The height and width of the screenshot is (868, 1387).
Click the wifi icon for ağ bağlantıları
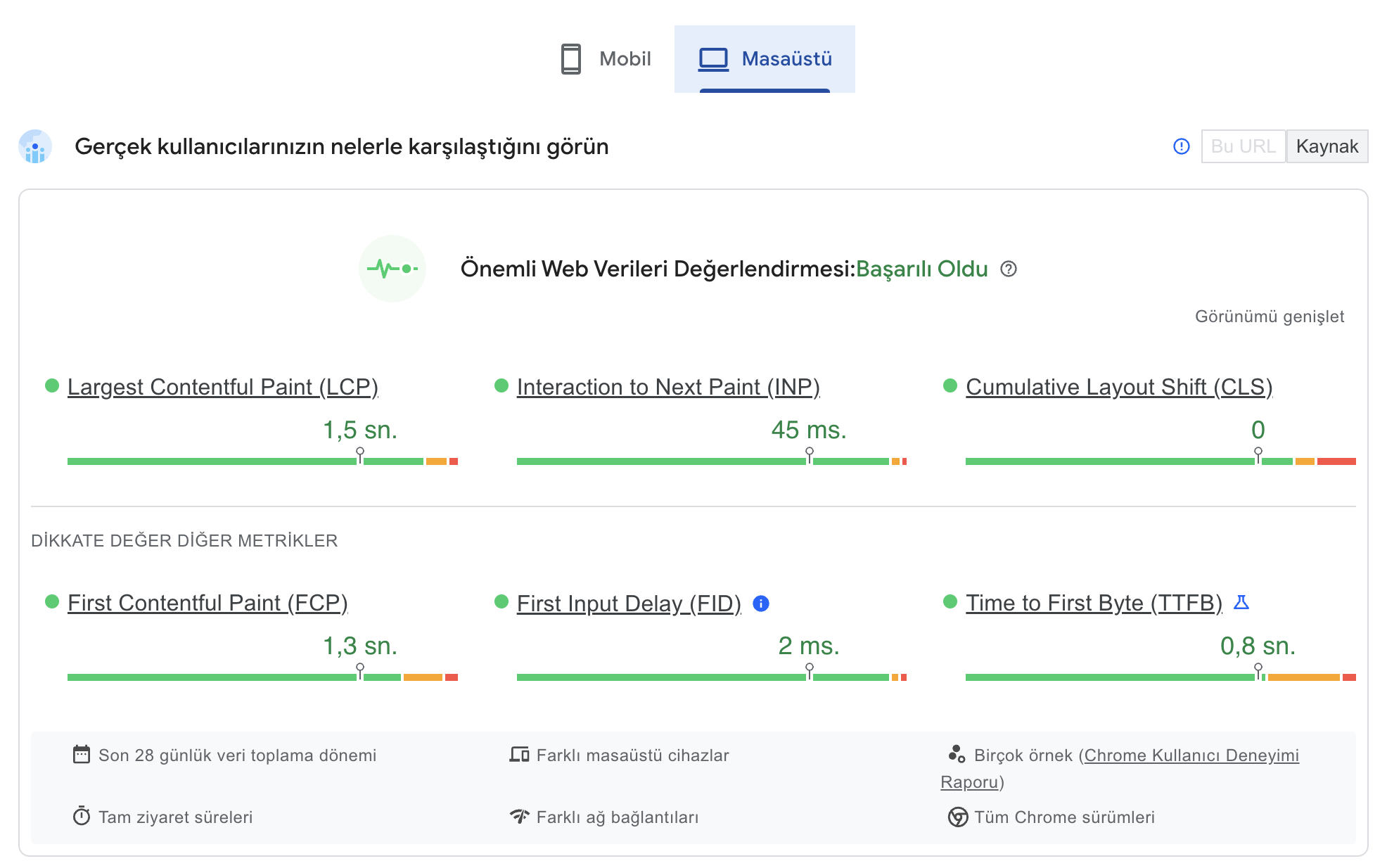[x=520, y=816]
